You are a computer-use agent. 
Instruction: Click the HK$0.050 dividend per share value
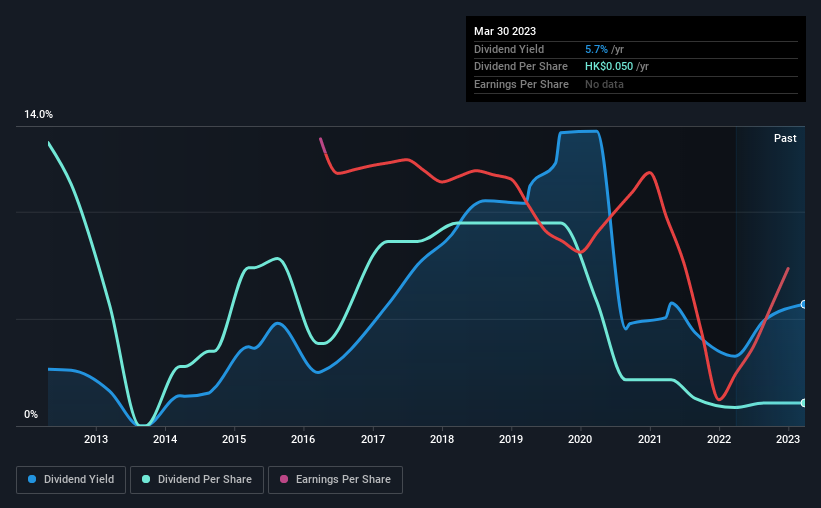tap(609, 67)
